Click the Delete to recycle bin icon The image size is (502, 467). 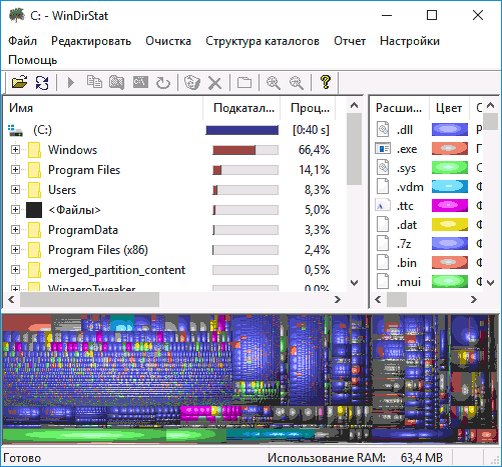tap(192, 82)
